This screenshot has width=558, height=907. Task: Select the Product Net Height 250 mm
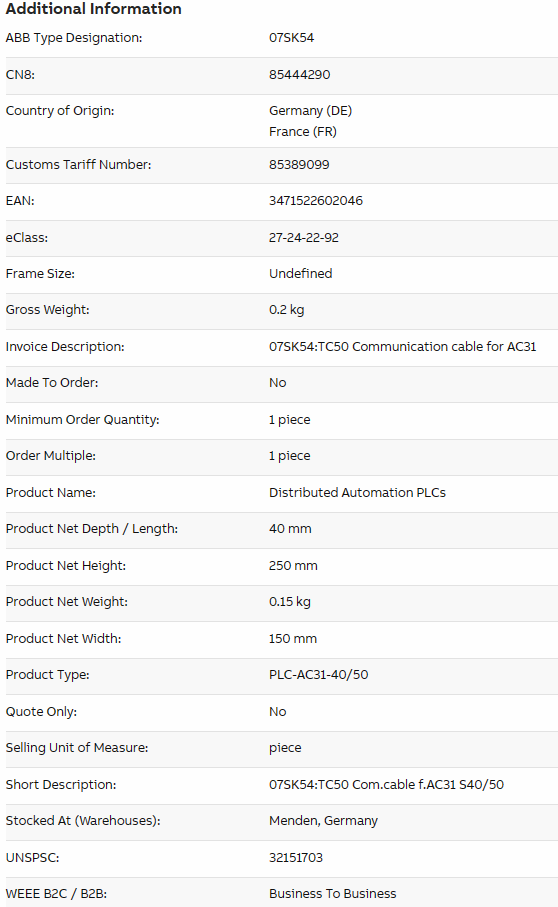click(x=293, y=566)
